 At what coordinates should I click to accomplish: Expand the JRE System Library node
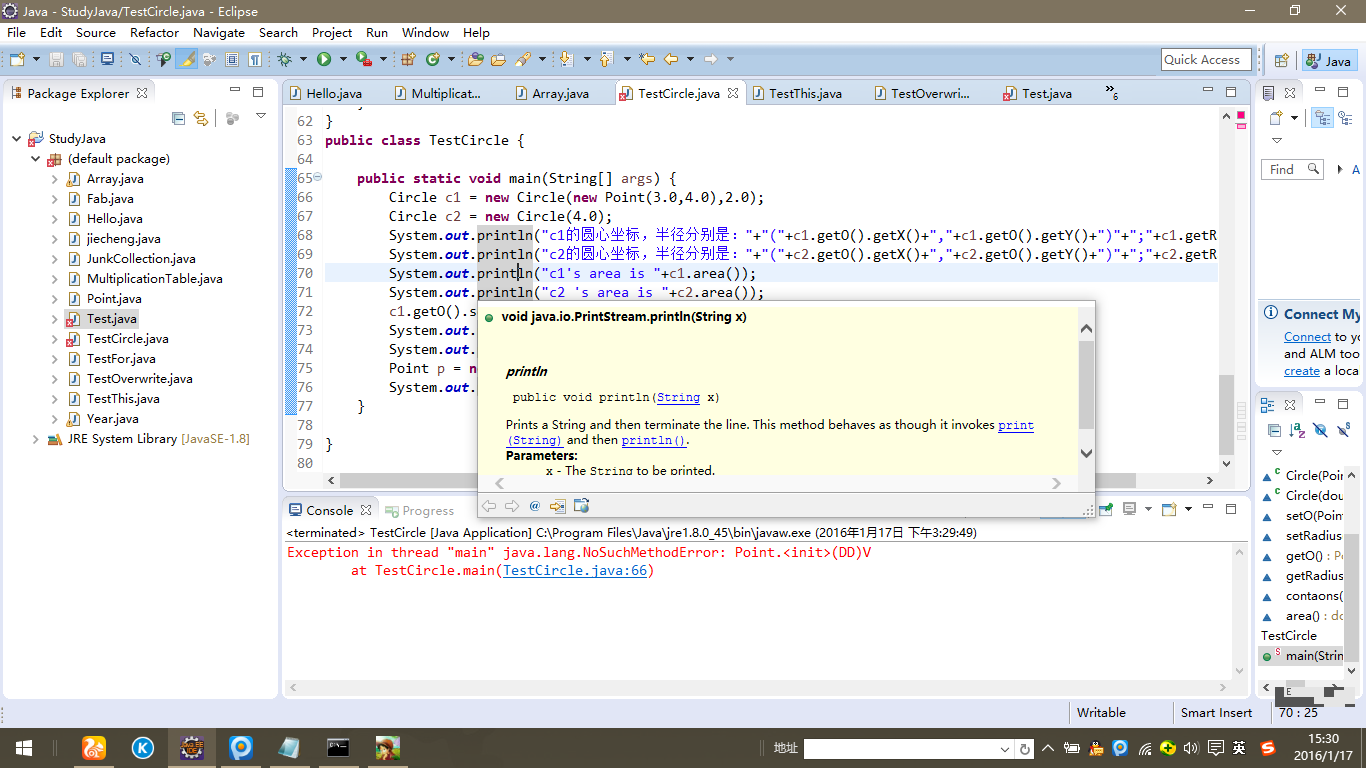click(x=36, y=439)
